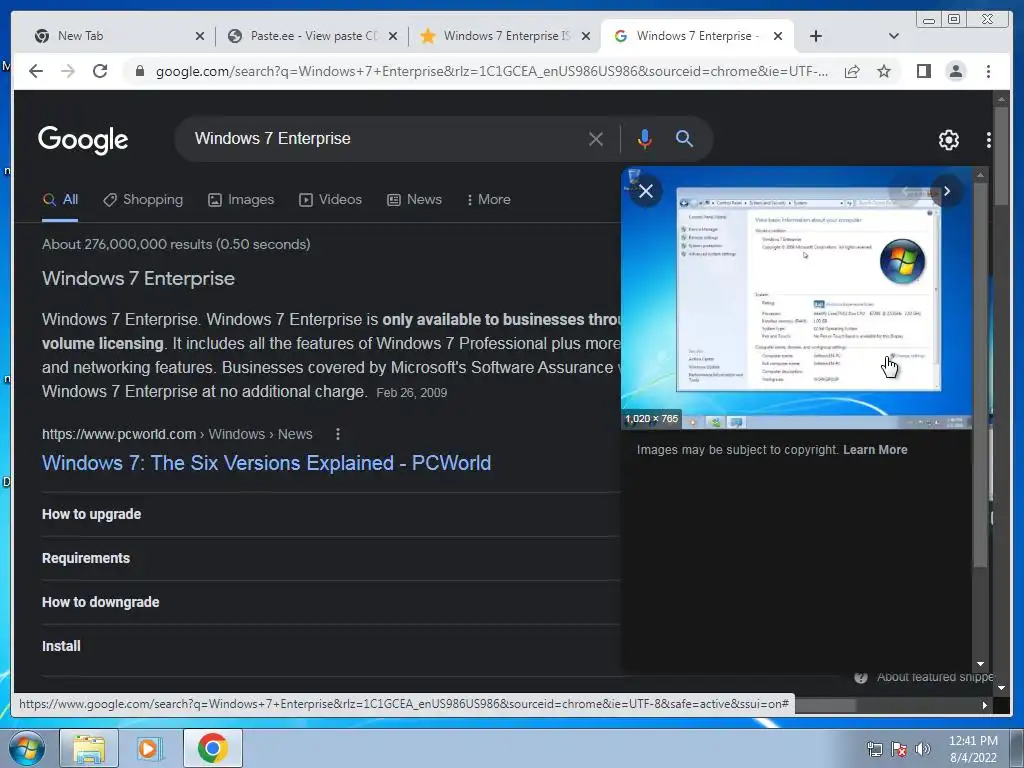Click the network tray icon
This screenshot has height=768, width=1024.
[874, 749]
